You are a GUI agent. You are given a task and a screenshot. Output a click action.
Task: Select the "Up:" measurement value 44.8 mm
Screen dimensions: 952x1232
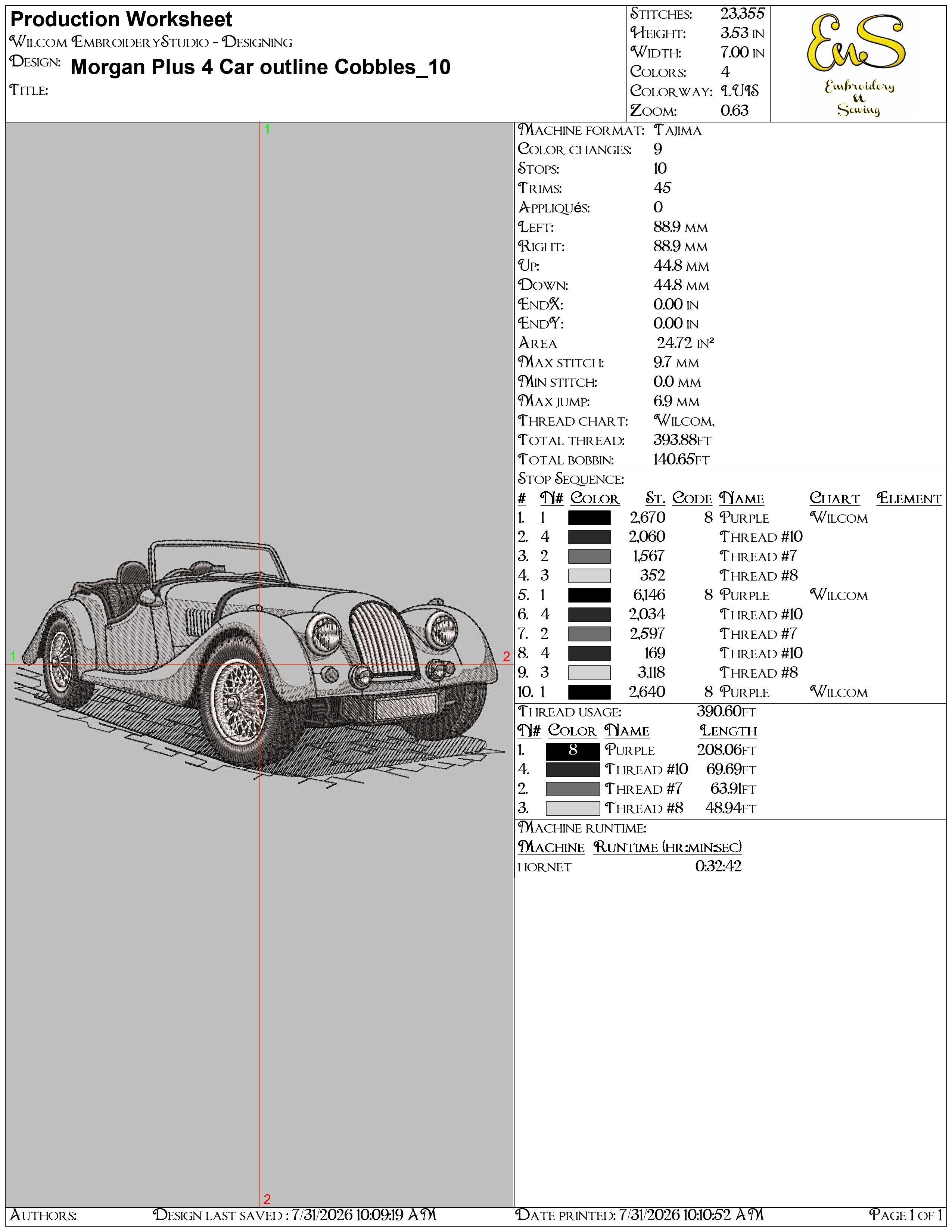click(681, 266)
